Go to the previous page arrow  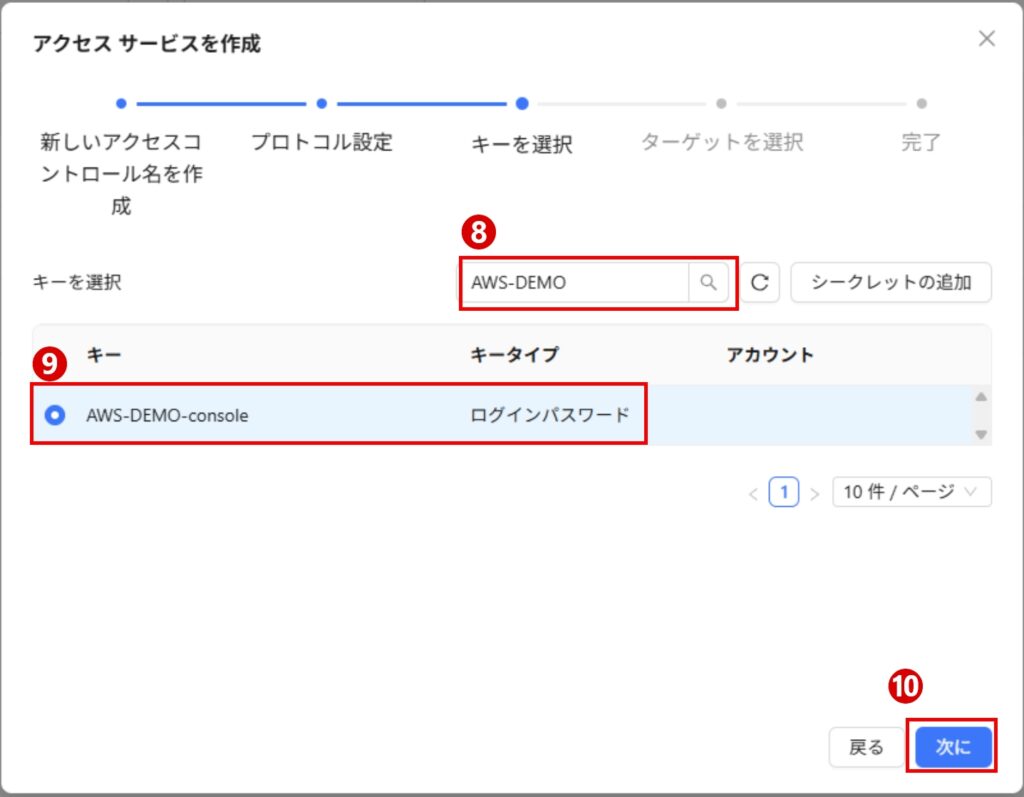(x=753, y=493)
